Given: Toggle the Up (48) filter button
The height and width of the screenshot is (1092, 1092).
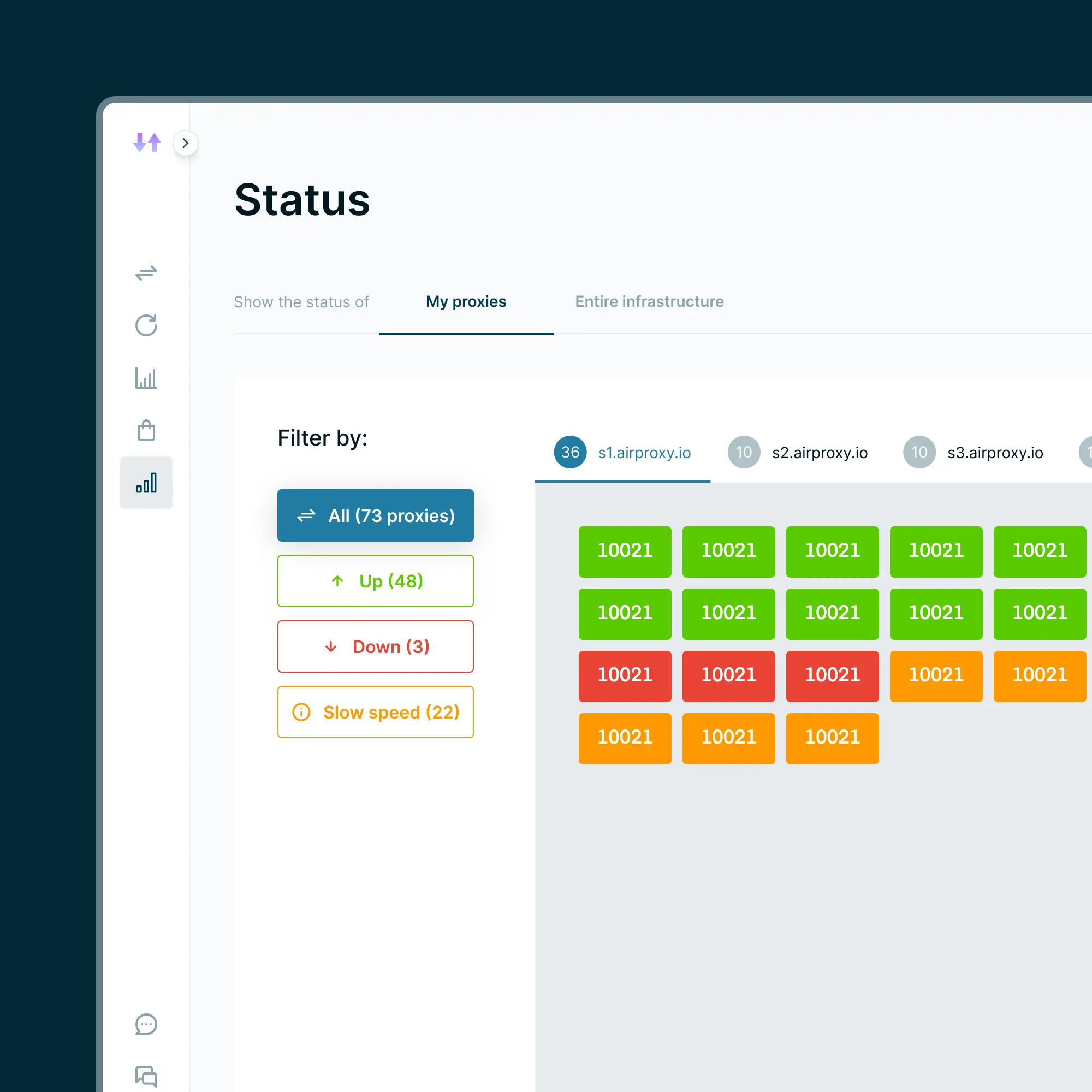Looking at the screenshot, I should point(376,579).
